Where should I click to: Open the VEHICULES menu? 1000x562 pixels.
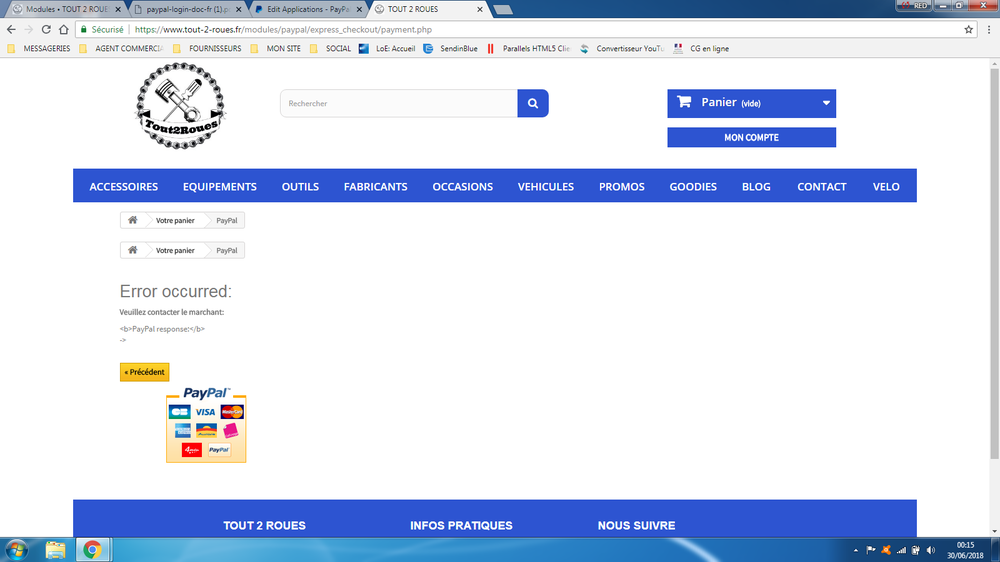click(546, 186)
